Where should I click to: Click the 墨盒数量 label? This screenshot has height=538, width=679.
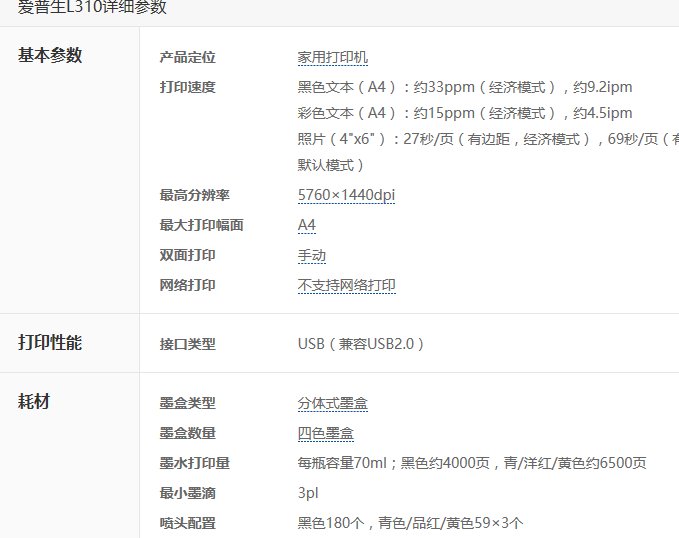click(188, 433)
